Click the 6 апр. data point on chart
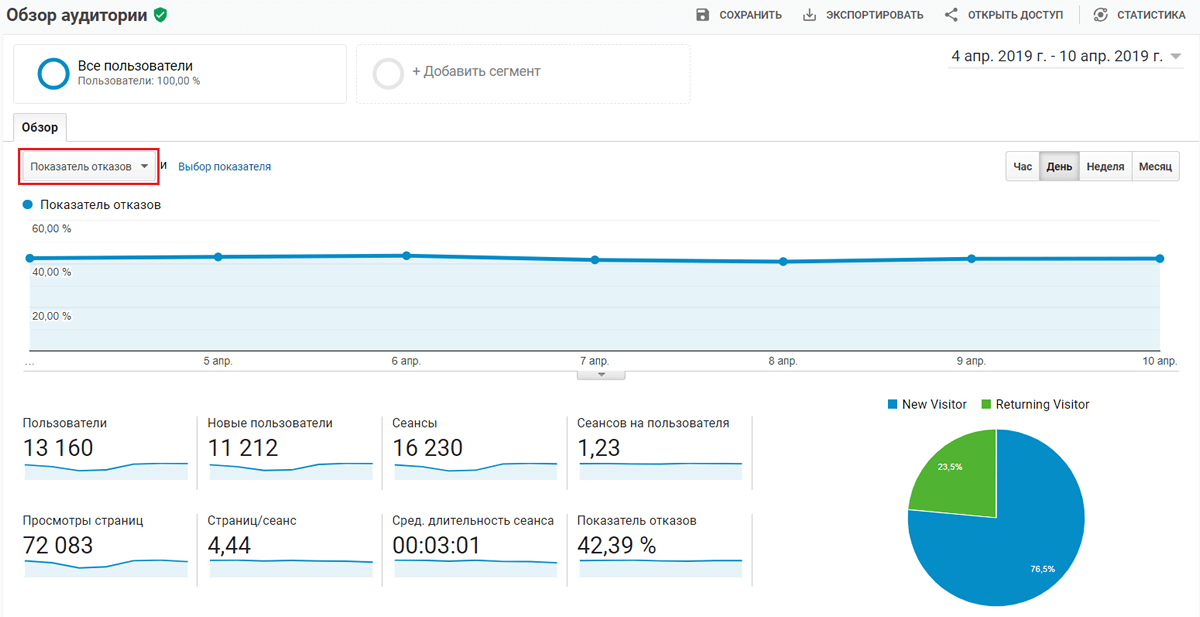 pos(406,256)
